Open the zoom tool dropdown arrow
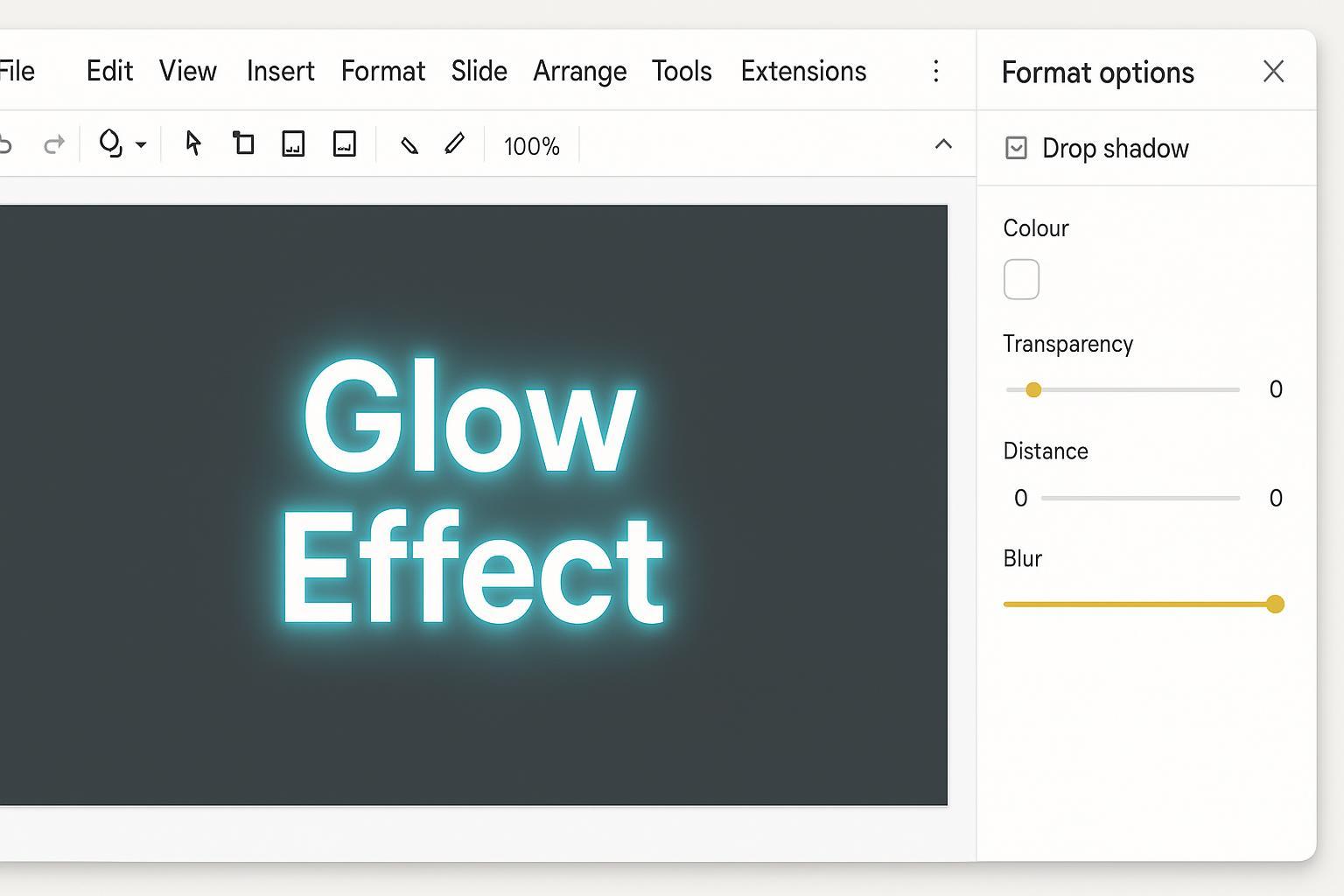 click(x=141, y=144)
